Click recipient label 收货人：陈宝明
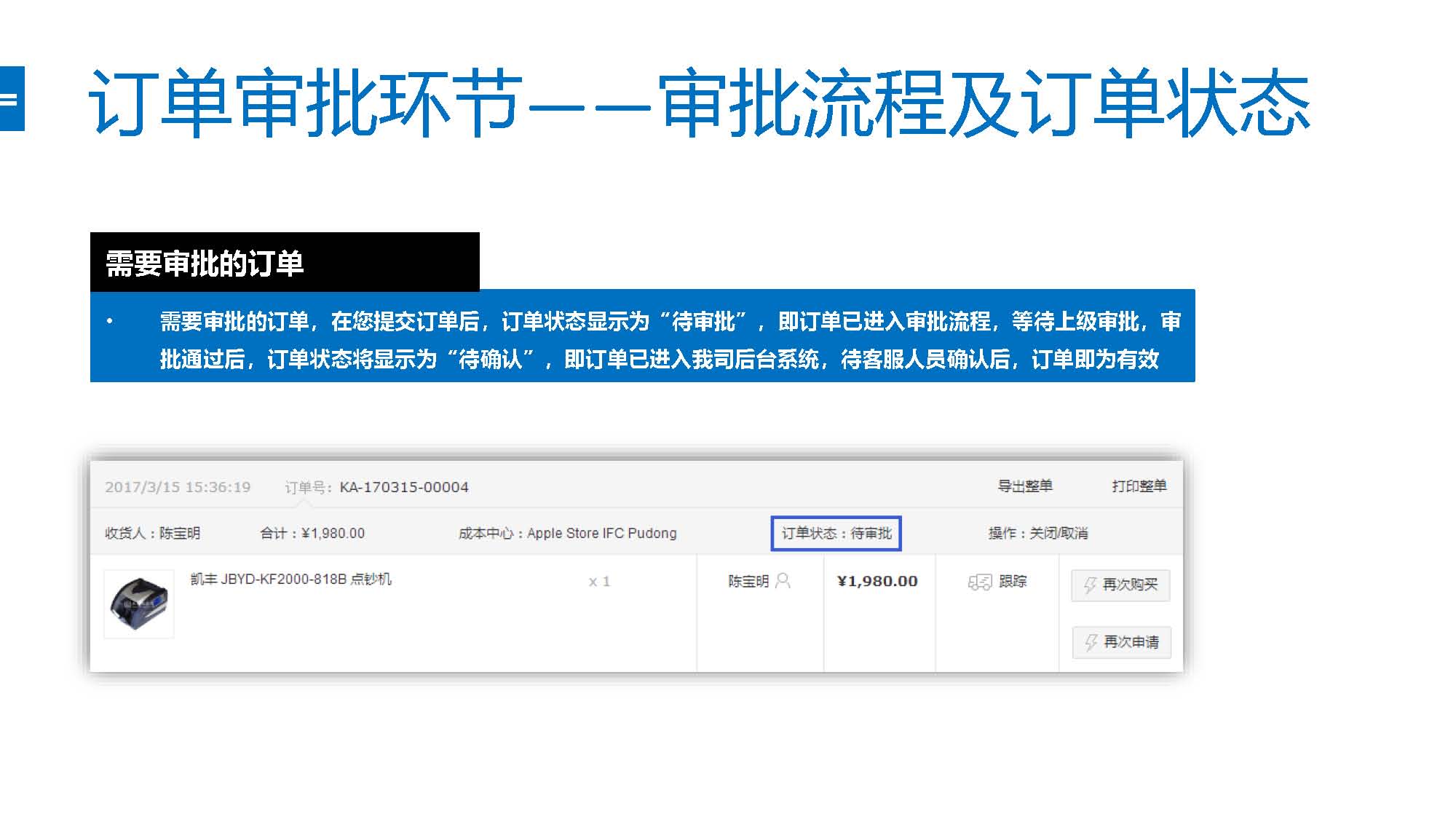Viewport: 1456px width, 819px height. coord(152,533)
